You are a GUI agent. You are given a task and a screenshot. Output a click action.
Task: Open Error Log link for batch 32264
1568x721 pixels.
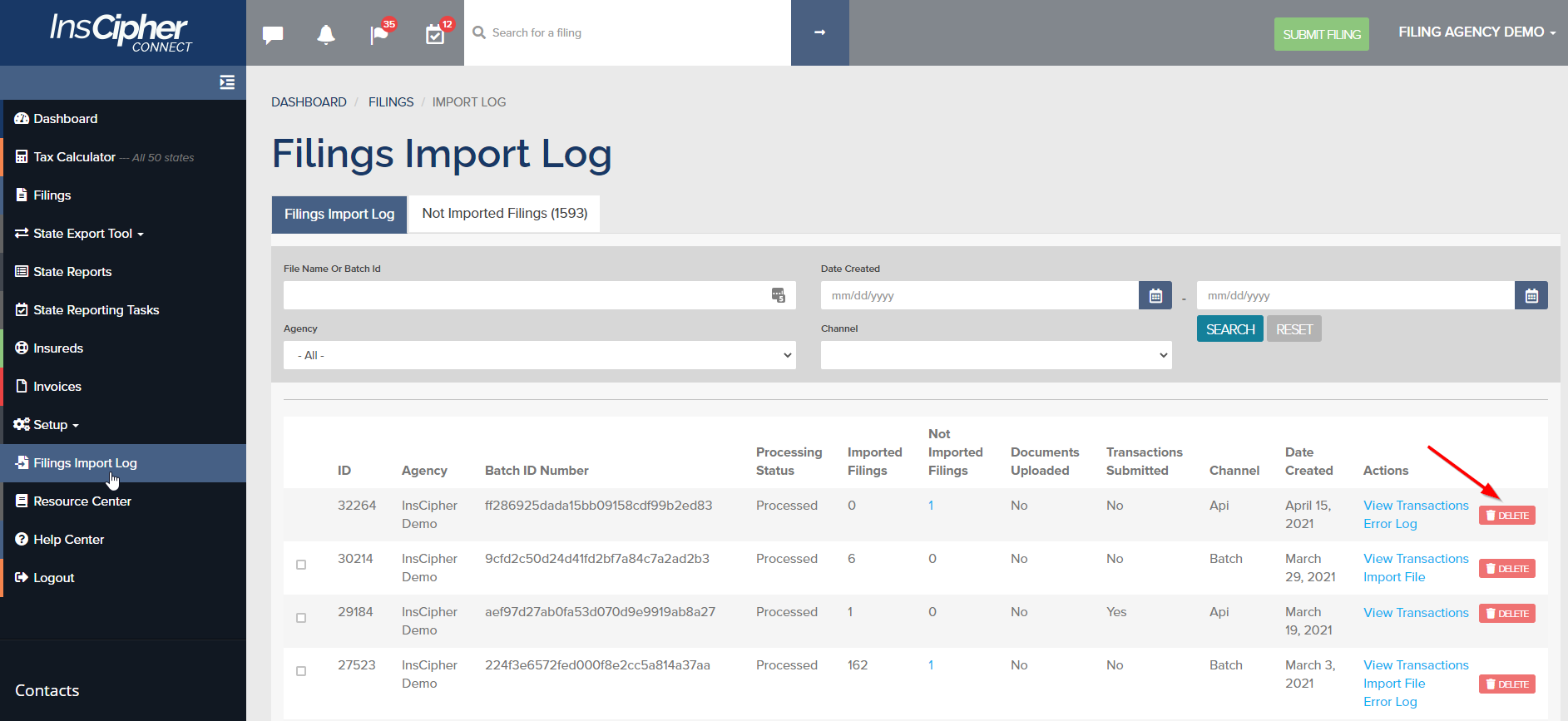pyautogui.click(x=1390, y=524)
